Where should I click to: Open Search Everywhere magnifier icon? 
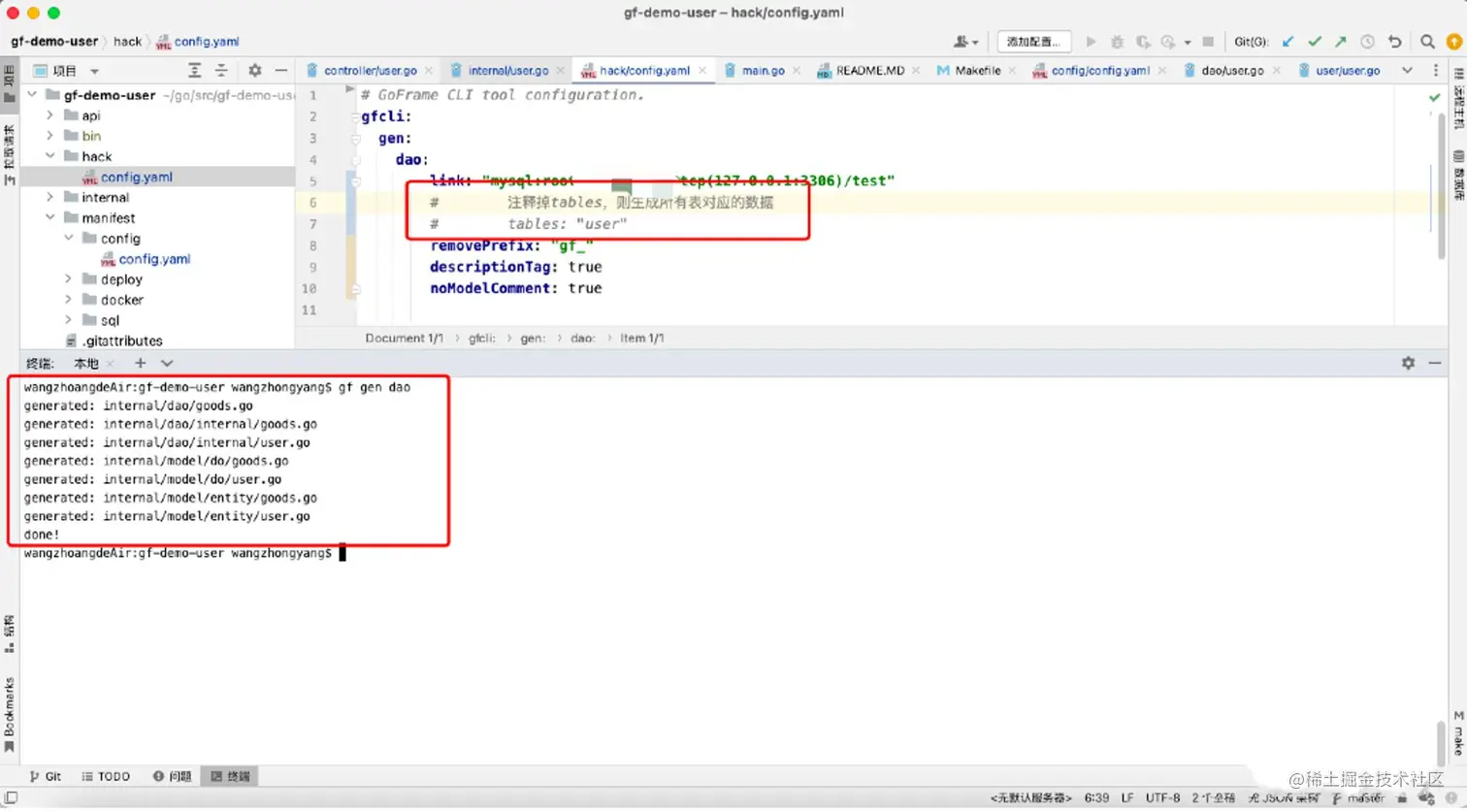pyautogui.click(x=1427, y=42)
